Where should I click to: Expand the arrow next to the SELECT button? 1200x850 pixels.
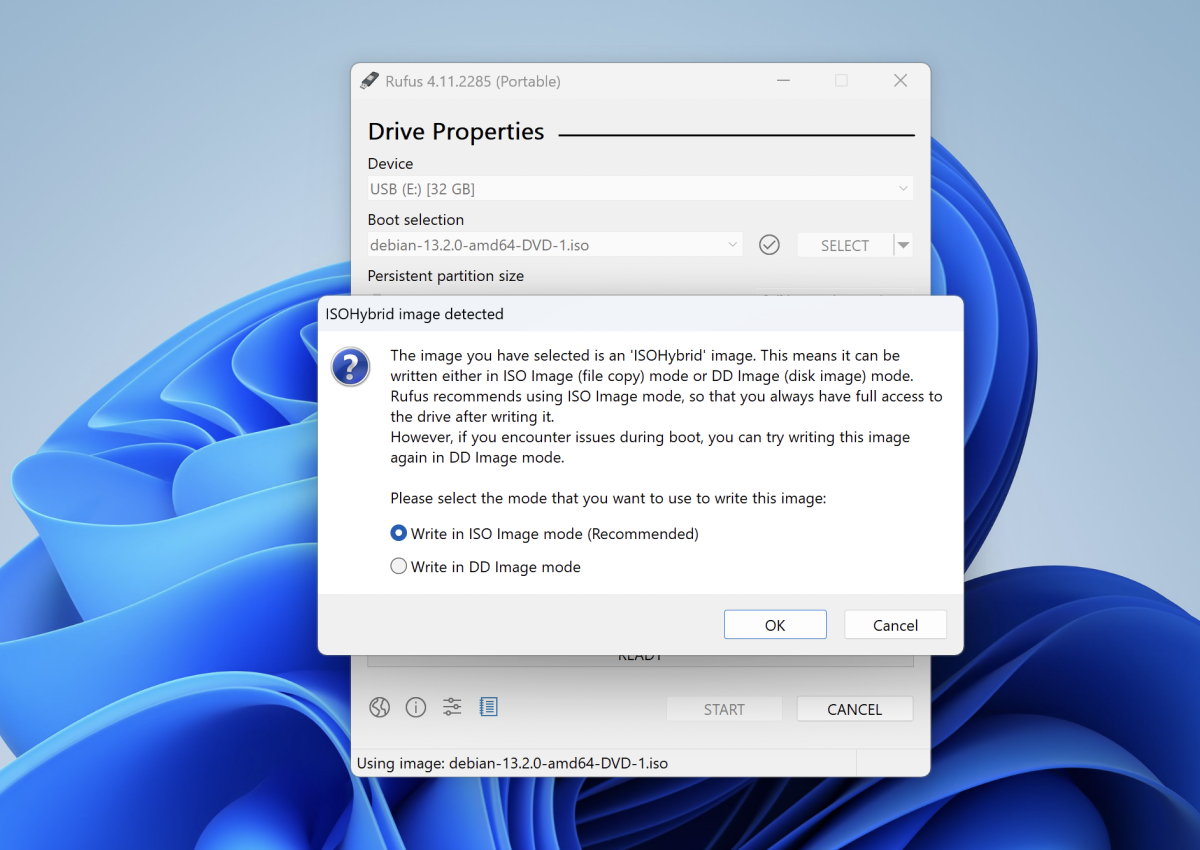(904, 245)
